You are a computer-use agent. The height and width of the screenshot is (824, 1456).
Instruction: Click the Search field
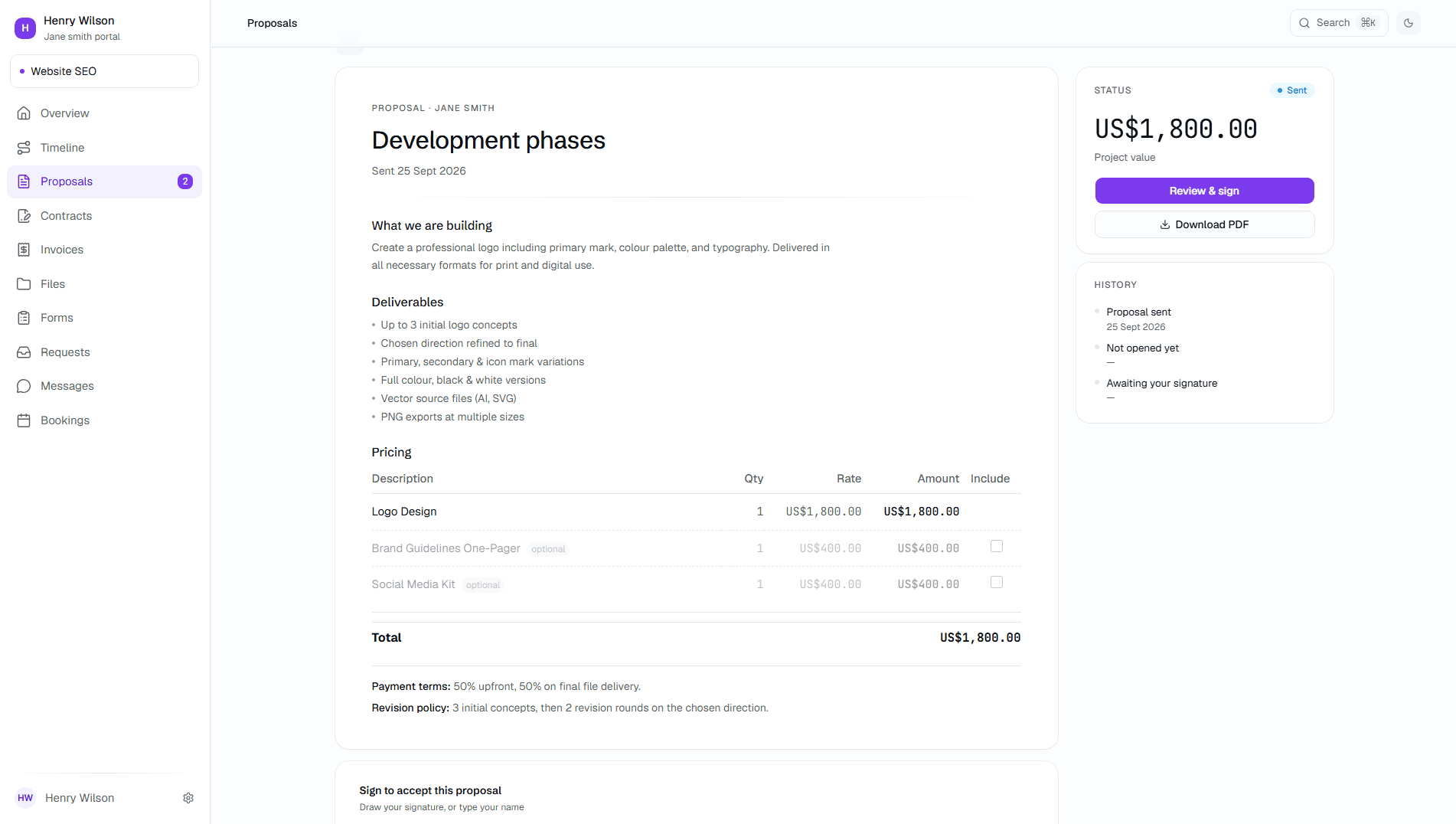pos(1338,23)
